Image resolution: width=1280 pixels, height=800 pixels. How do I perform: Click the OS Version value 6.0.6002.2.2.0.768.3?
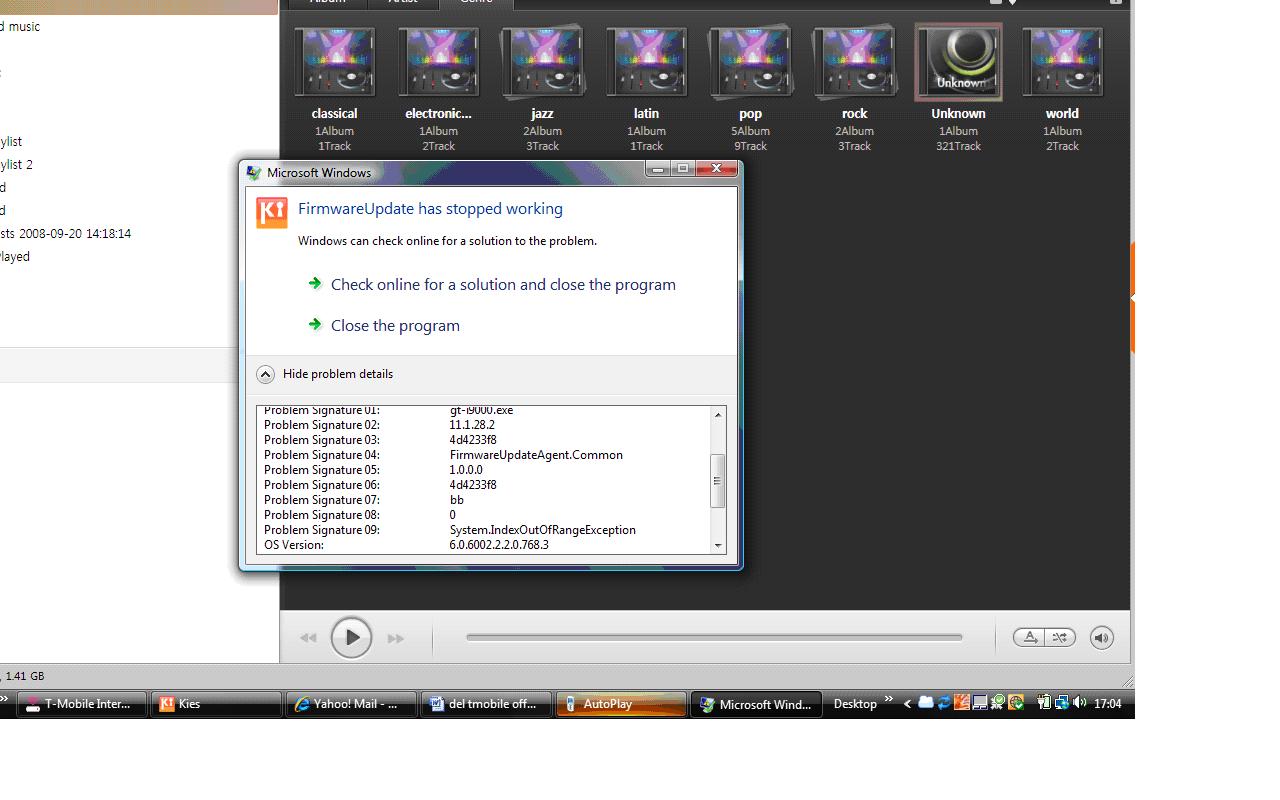tap(499, 545)
